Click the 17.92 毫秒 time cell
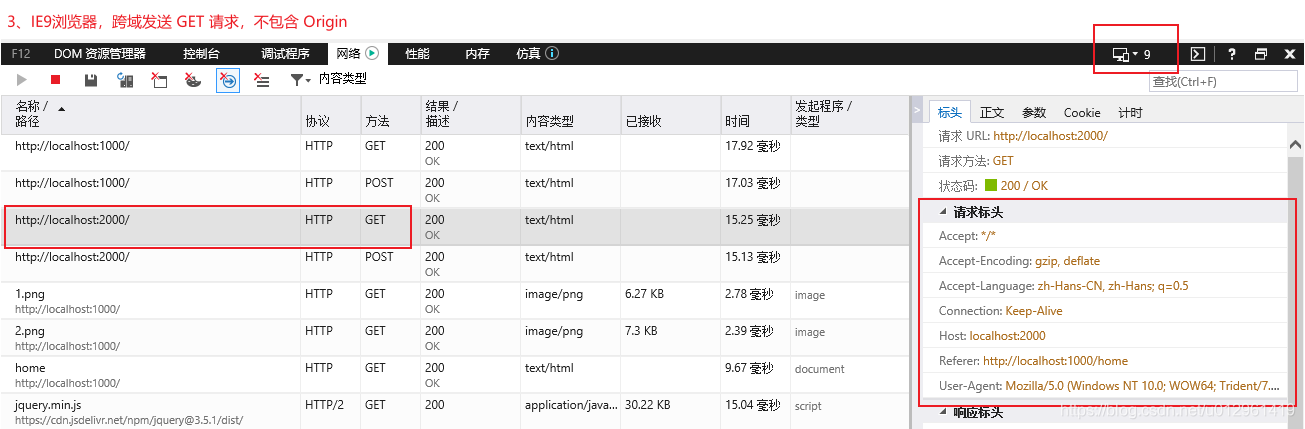Viewport: 1305px width, 429px height. [x=752, y=146]
